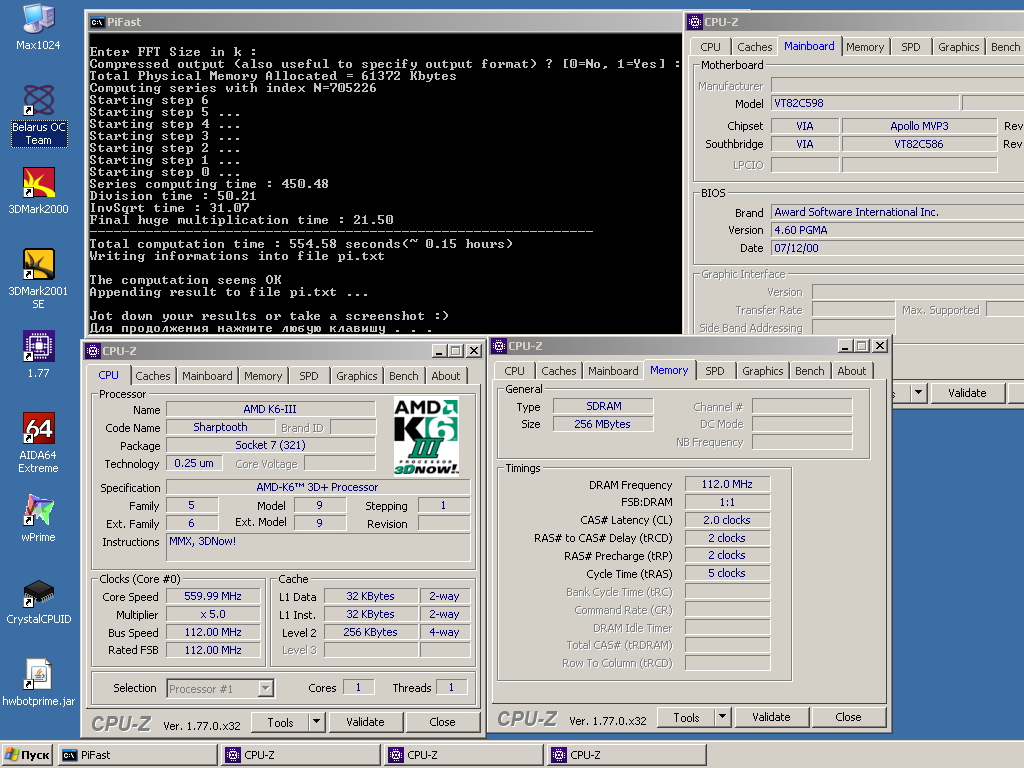Image resolution: width=1024 pixels, height=768 pixels.
Task: Click the Core Speed 559.99 MHz field
Action: 213,596
